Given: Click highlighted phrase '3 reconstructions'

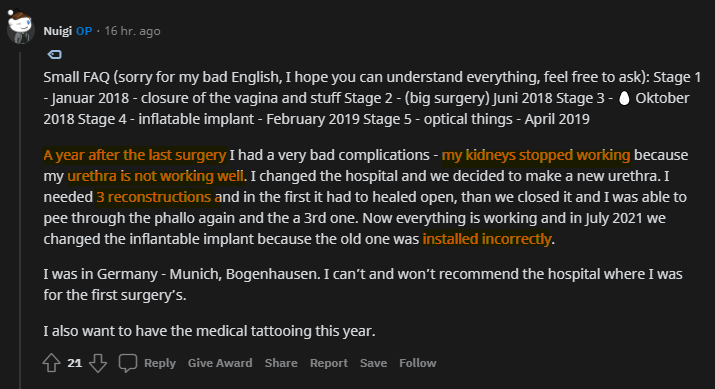Looking at the screenshot, I should [154, 197].
